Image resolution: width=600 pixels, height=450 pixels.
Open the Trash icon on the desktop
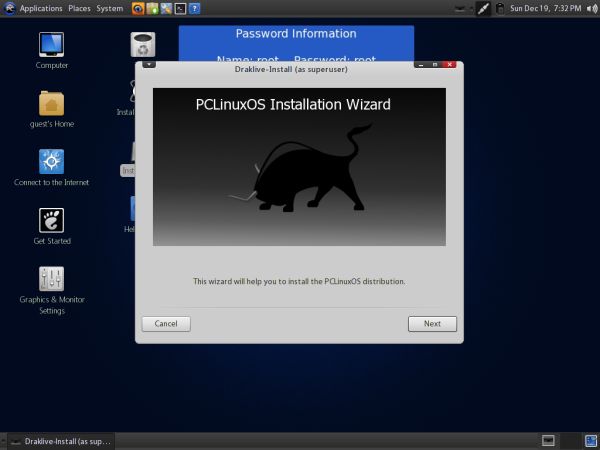click(143, 44)
